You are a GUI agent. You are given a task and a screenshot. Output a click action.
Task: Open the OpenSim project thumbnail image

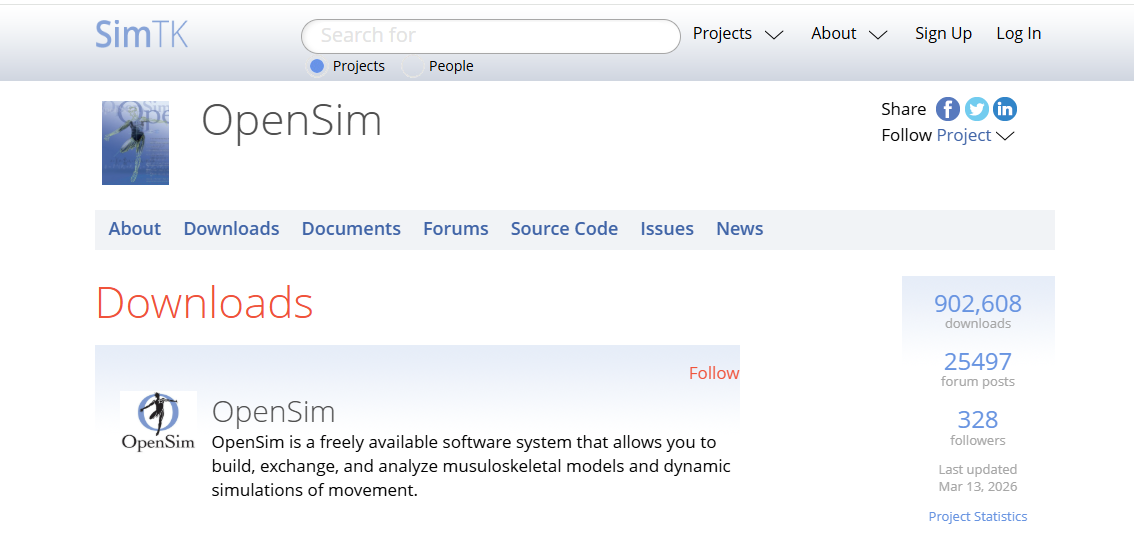135,143
